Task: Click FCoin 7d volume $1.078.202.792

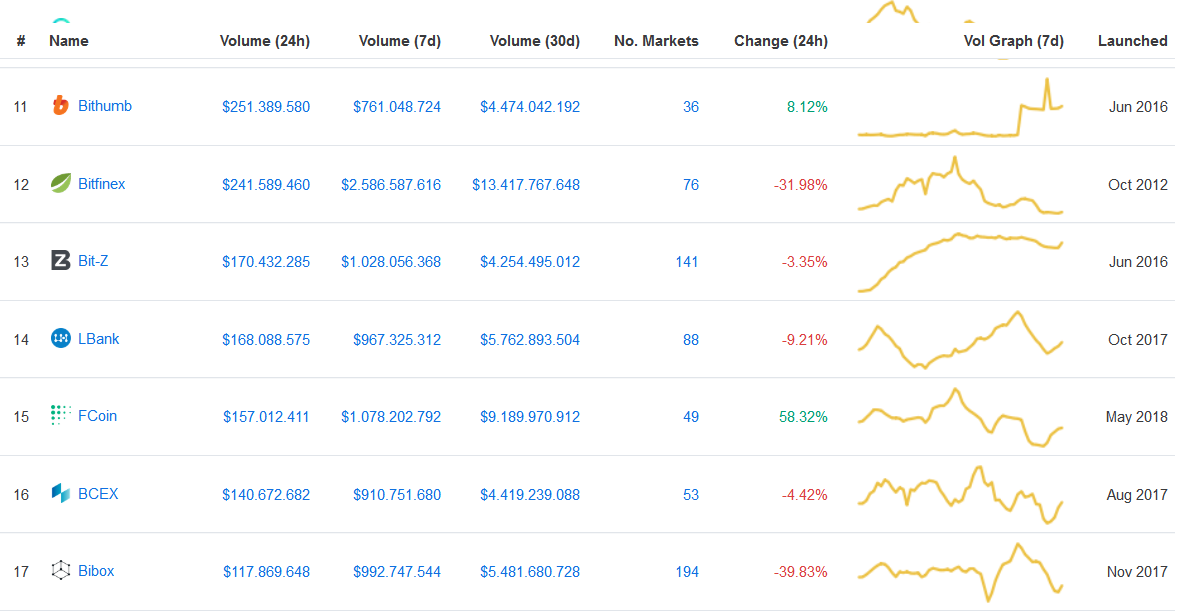Action: (390, 417)
